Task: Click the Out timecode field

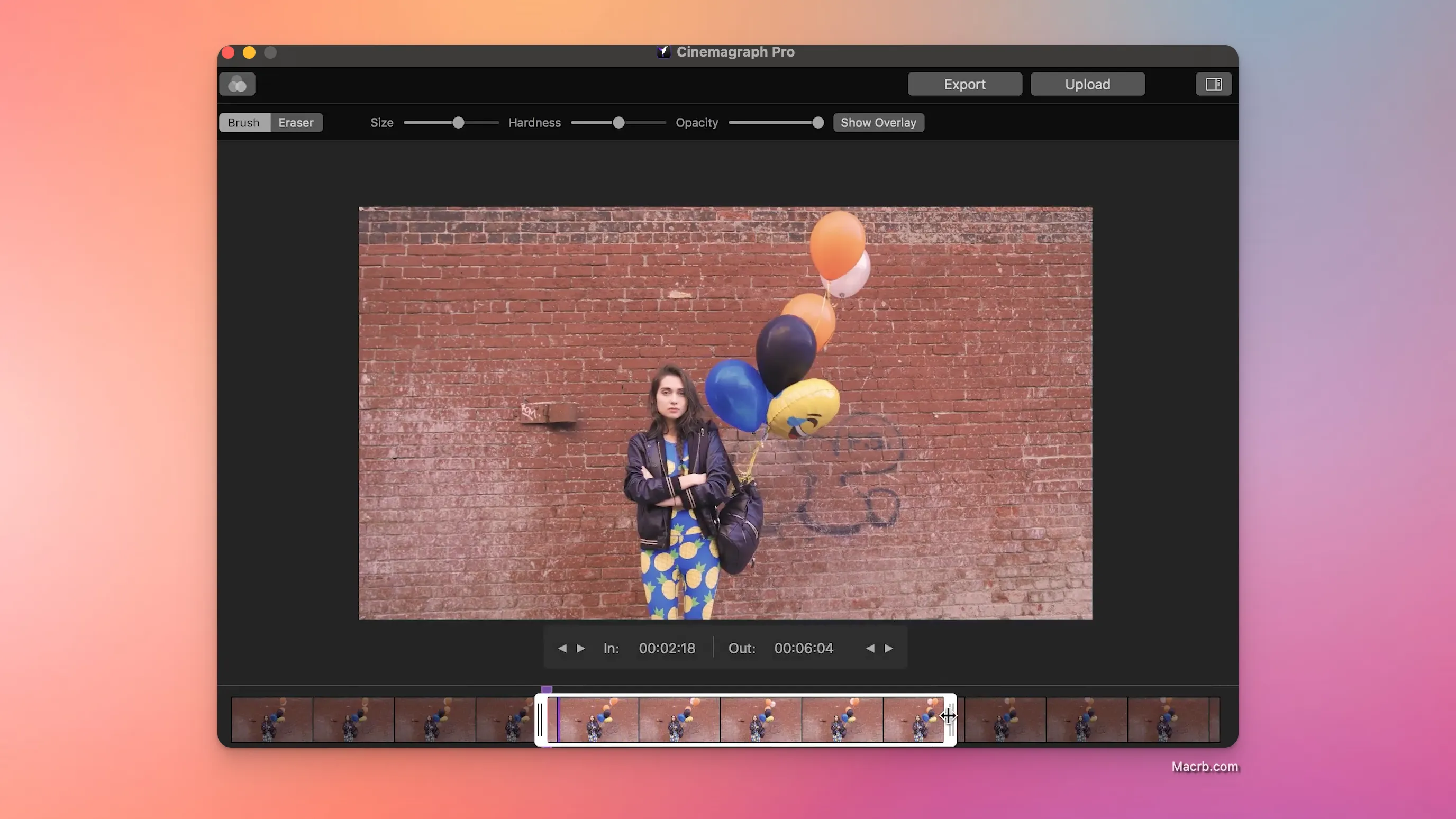Action: 803,648
